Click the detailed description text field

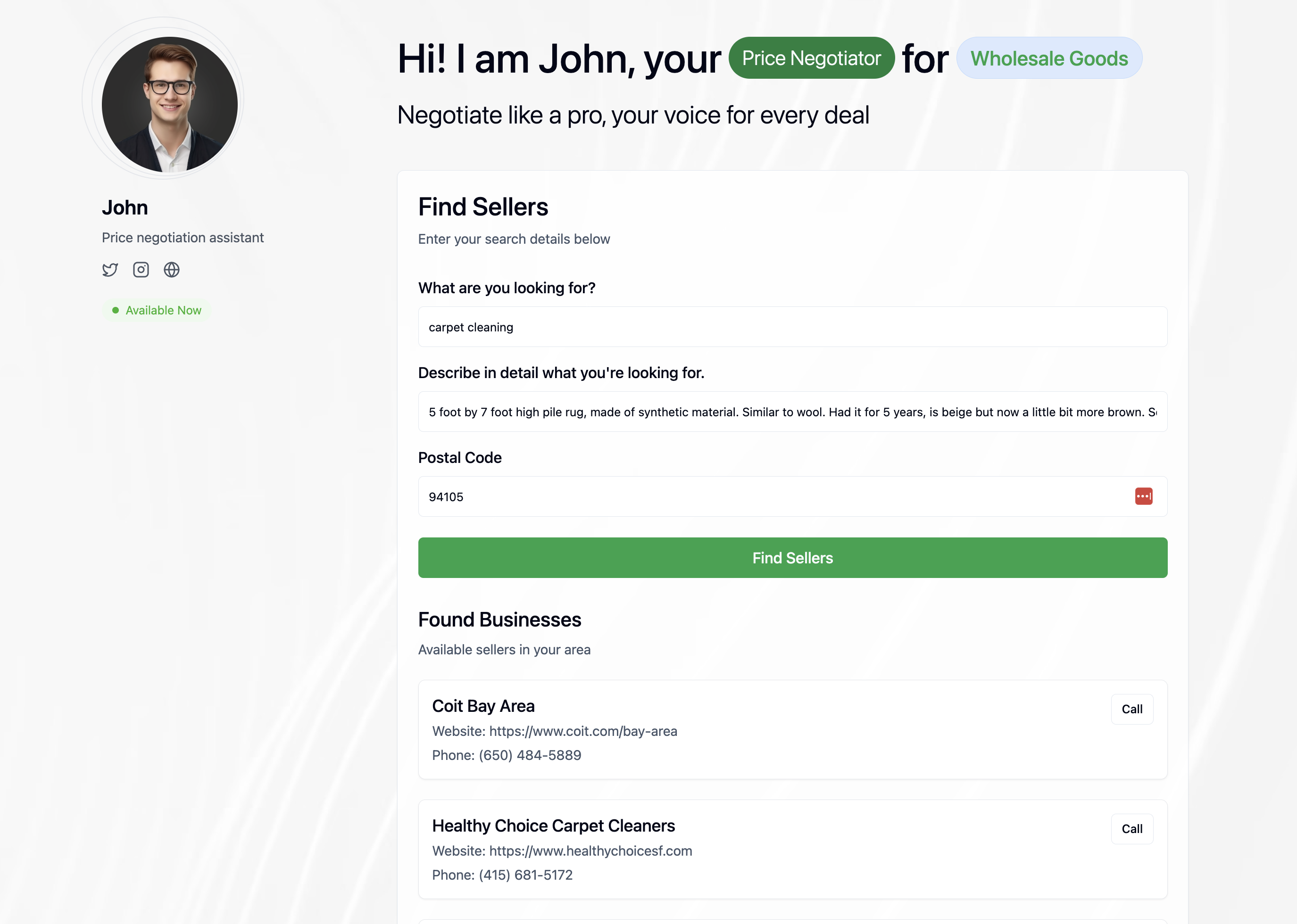tap(792, 412)
